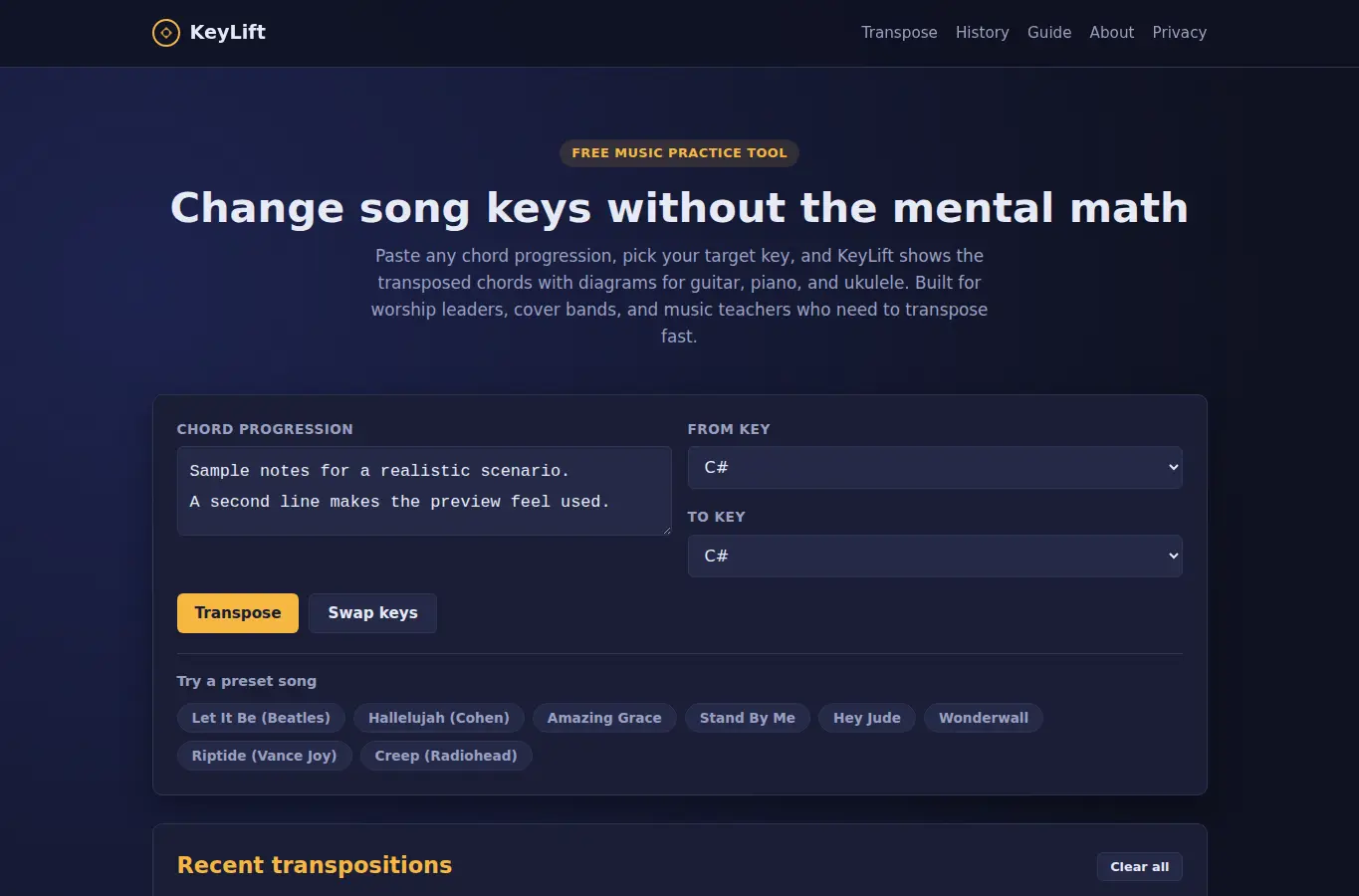The width and height of the screenshot is (1359, 896).
Task: Grab the text area resize handle
Action: point(666,530)
